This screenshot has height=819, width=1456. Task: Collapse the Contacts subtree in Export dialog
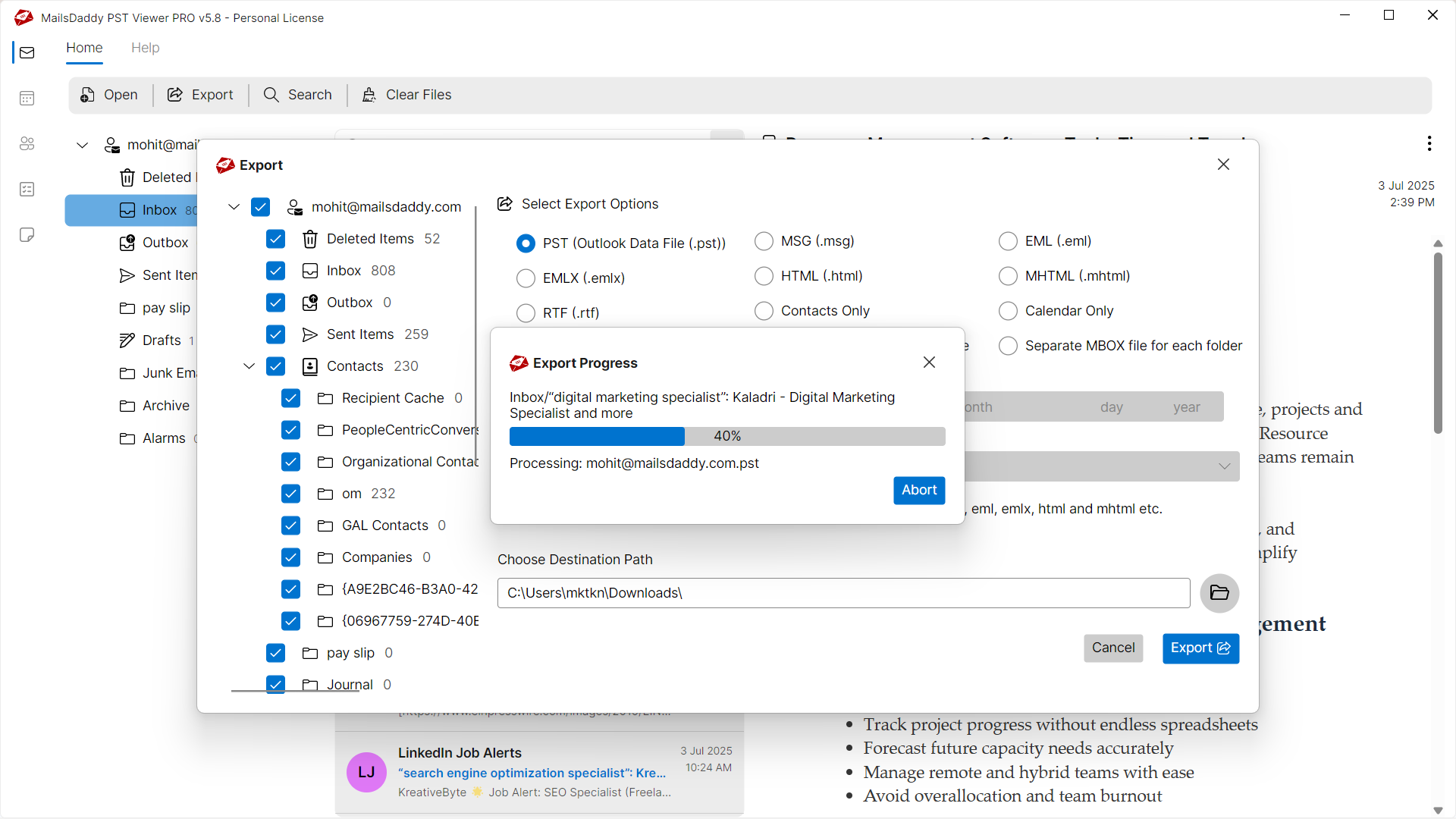[x=249, y=366]
